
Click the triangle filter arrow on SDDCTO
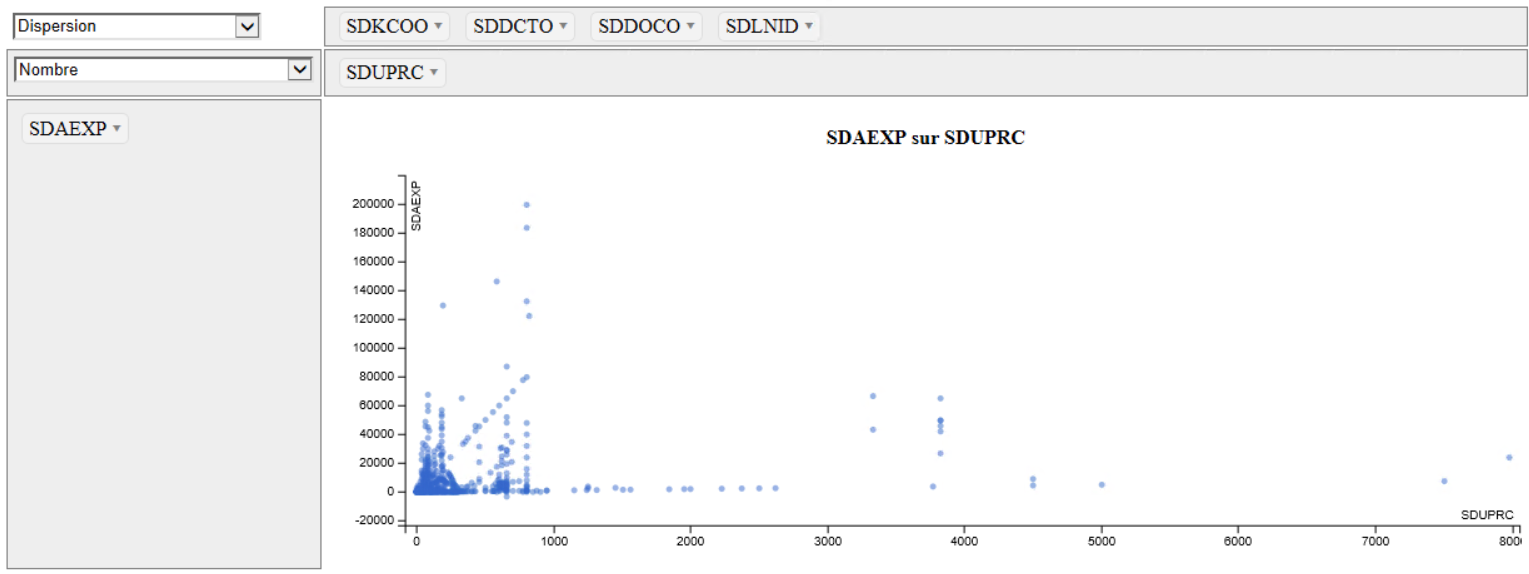tap(563, 27)
